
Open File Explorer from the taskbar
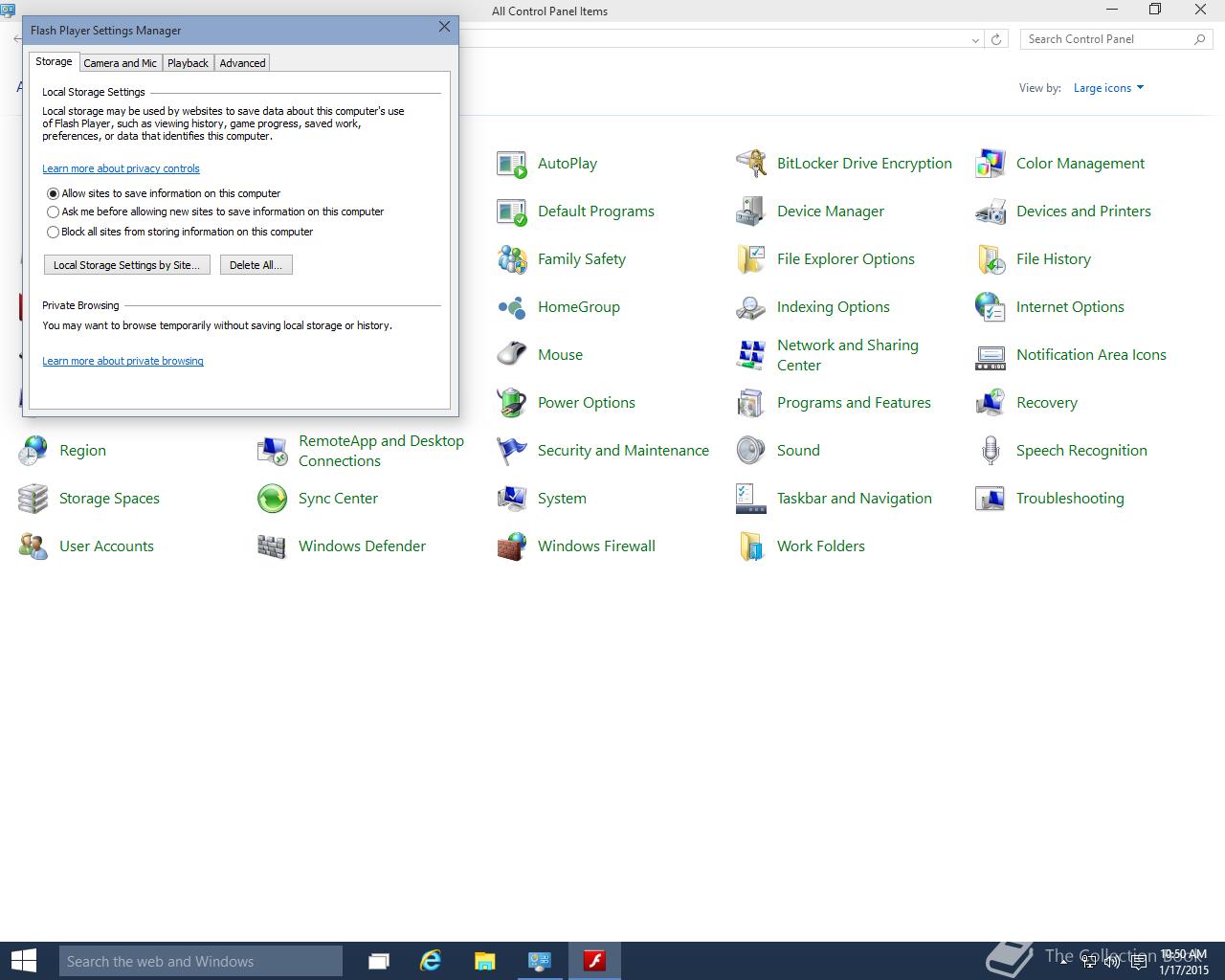coord(485,961)
